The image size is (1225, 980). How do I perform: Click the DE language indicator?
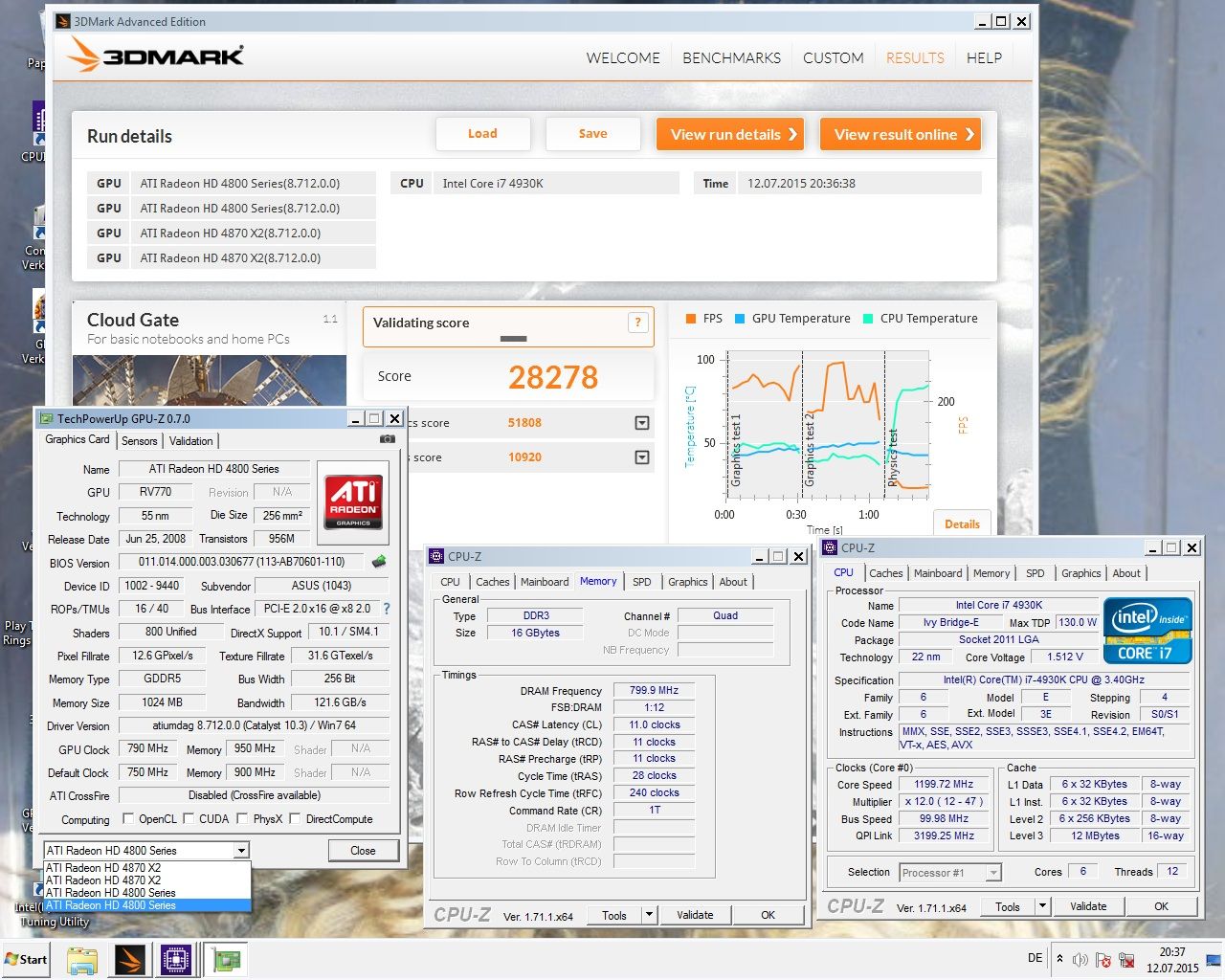click(1035, 958)
